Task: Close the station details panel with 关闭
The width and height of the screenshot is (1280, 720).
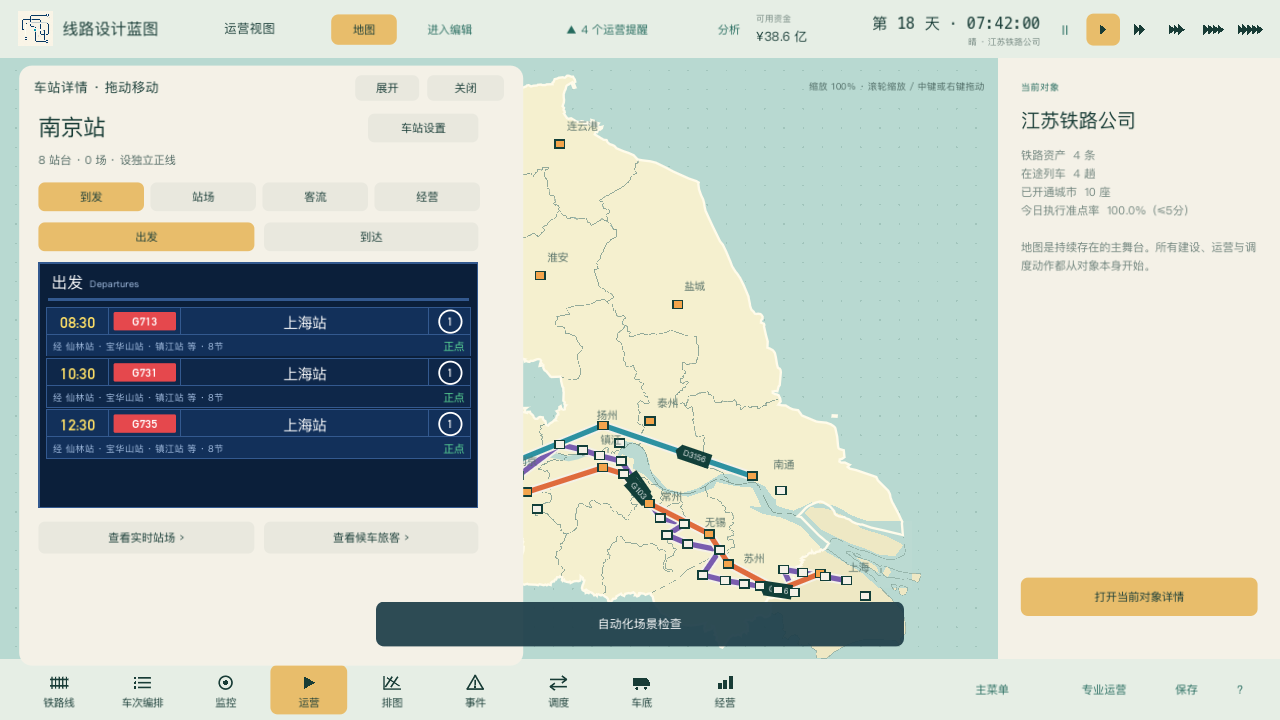Action: tap(465, 88)
